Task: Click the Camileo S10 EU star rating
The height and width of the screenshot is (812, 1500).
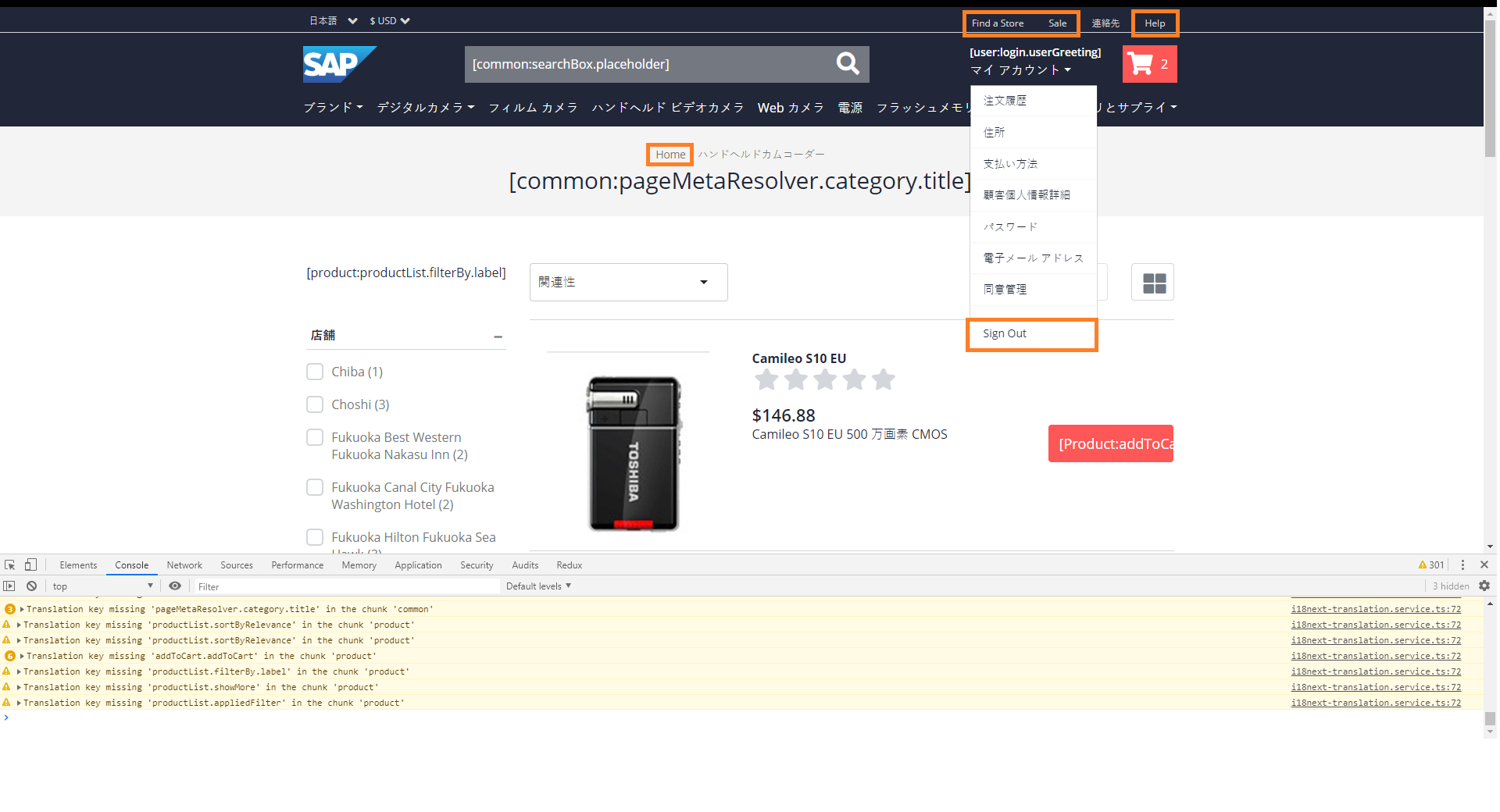Action: [x=824, y=380]
